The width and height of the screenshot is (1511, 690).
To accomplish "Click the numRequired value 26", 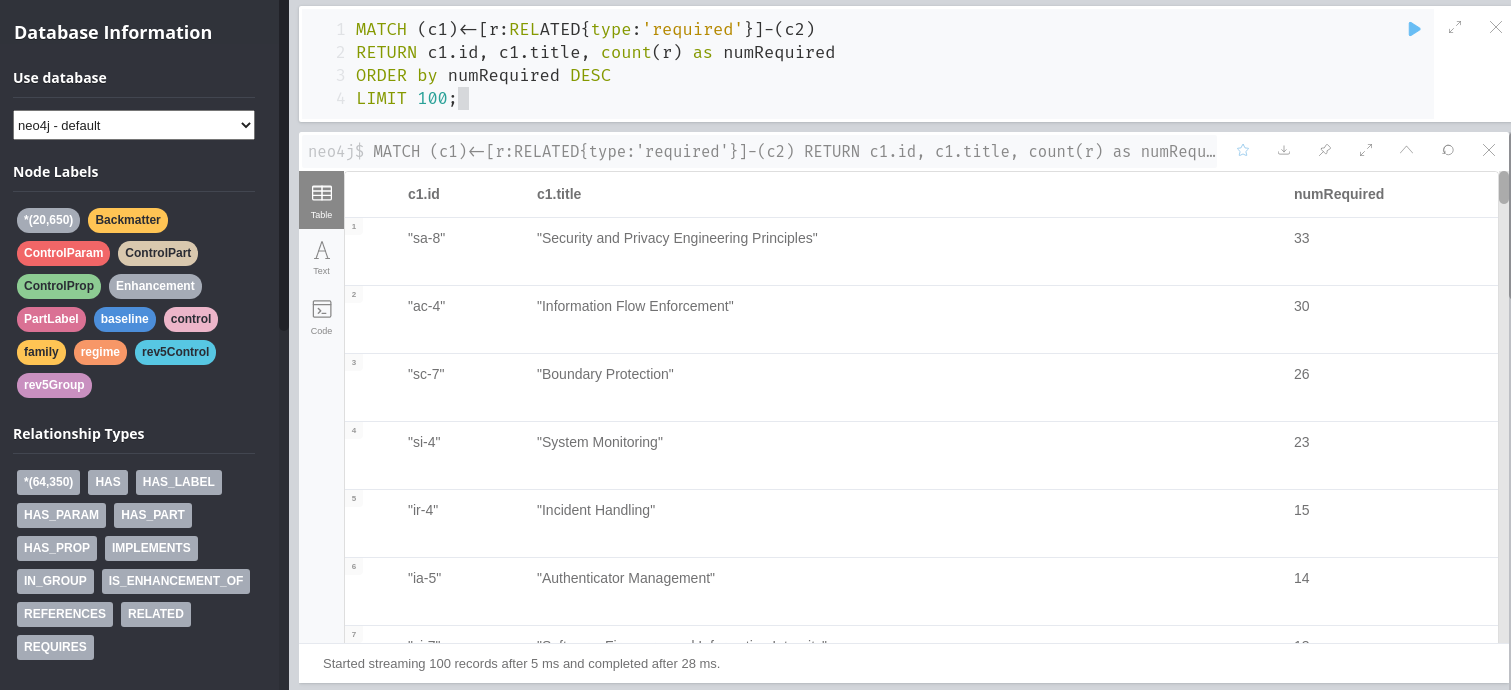I will click(x=1301, y=374).
